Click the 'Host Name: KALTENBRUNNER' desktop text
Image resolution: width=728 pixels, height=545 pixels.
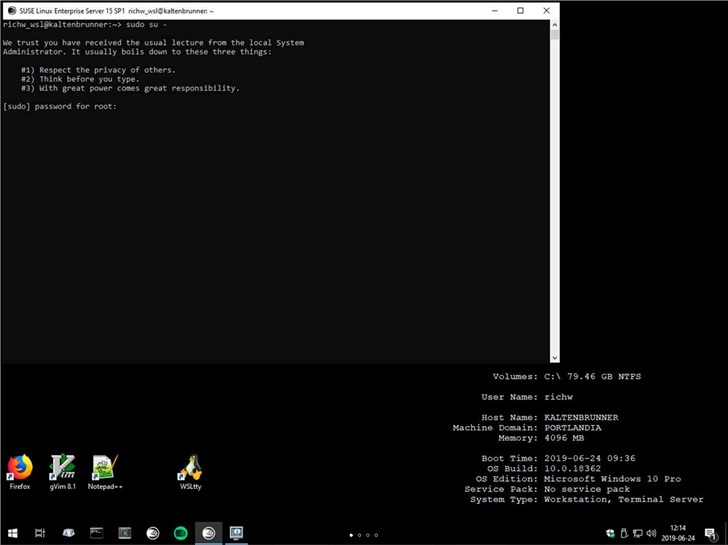click(x=550, y=417)
